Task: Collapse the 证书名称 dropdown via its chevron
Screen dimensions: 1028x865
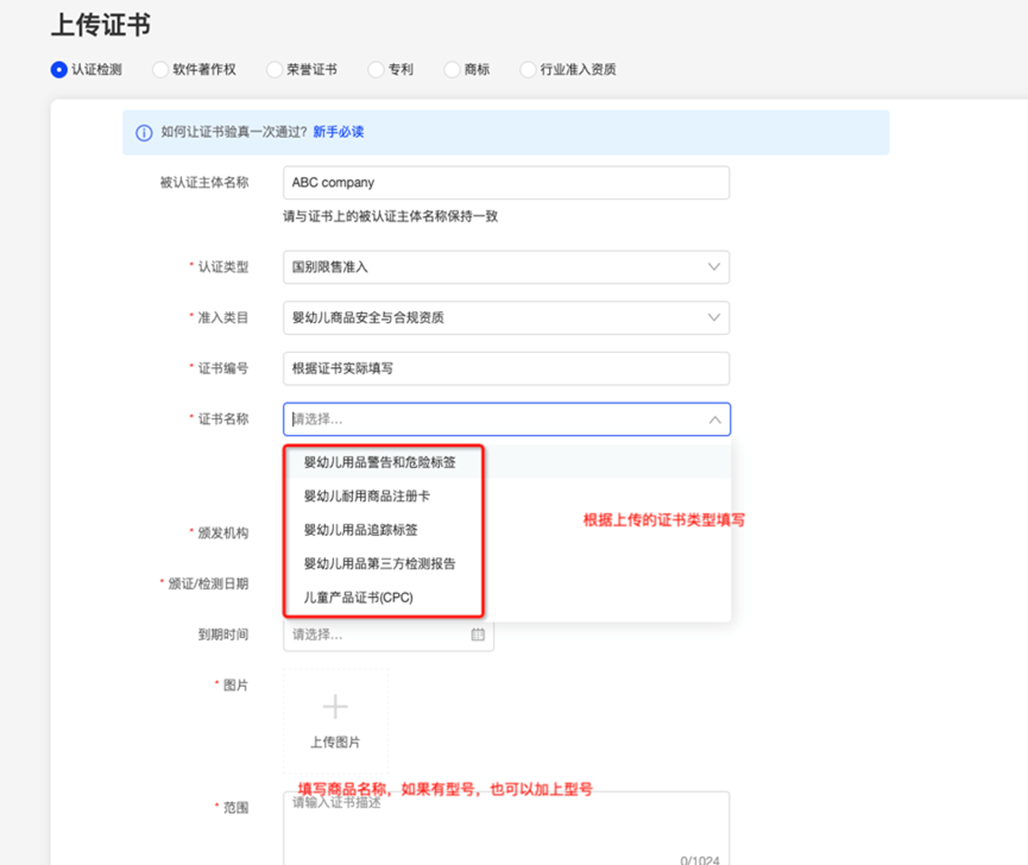Action: click(715, 419)
